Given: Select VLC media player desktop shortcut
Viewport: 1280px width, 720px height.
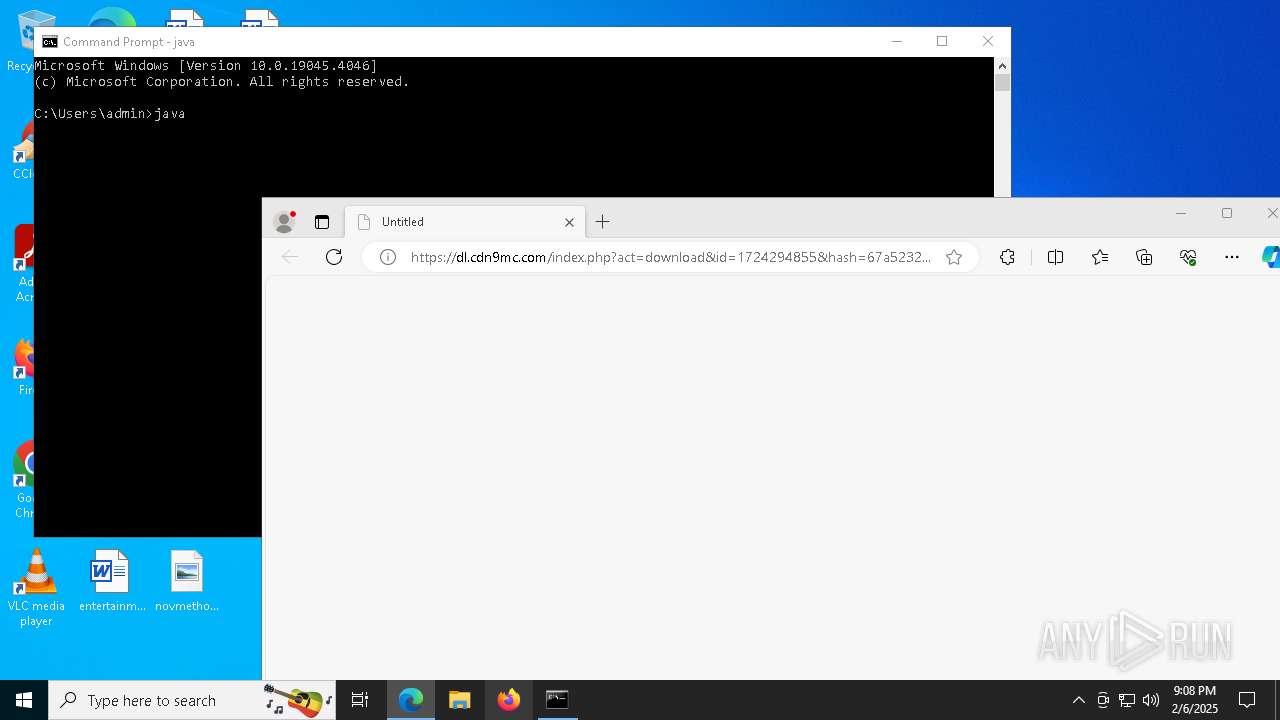Looking at the screenshot, I should point(36,589).
